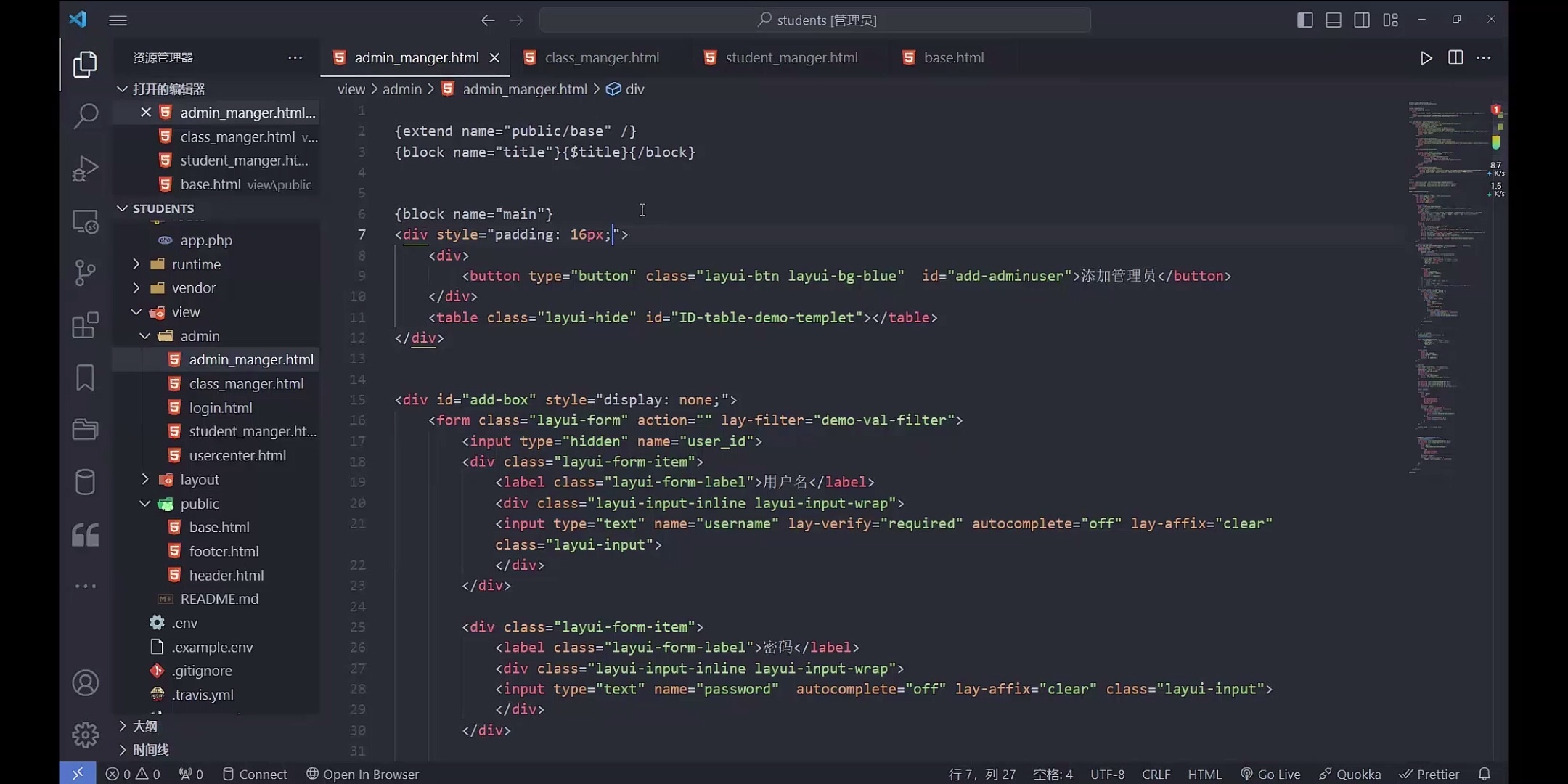Toggle the Primary Side Bar visibility
The height and width of the screenshot is (784, 1568).
pyautogui.click(x=1304, y=20)
